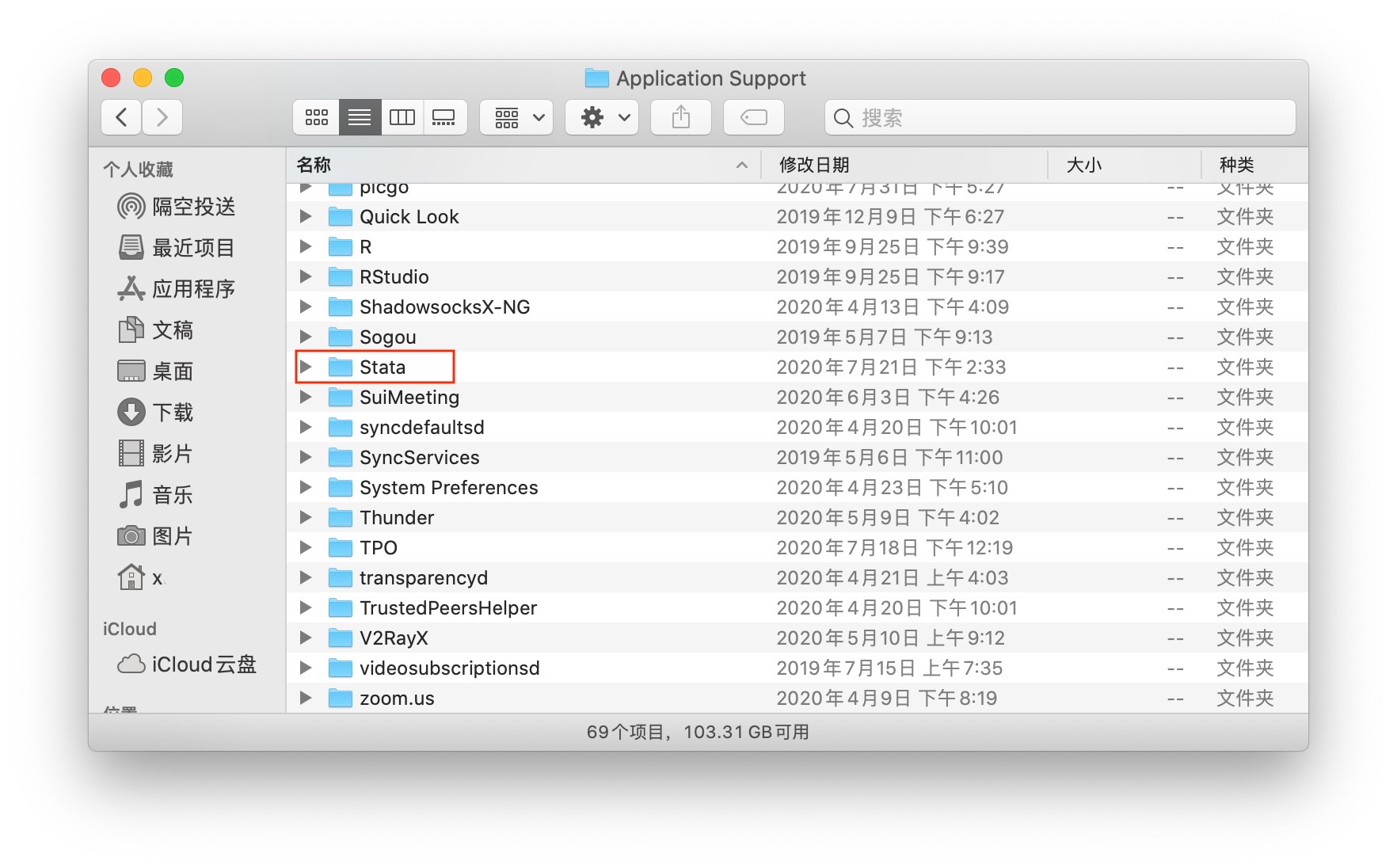Click the Share toolbar icon

click(680, 118)
